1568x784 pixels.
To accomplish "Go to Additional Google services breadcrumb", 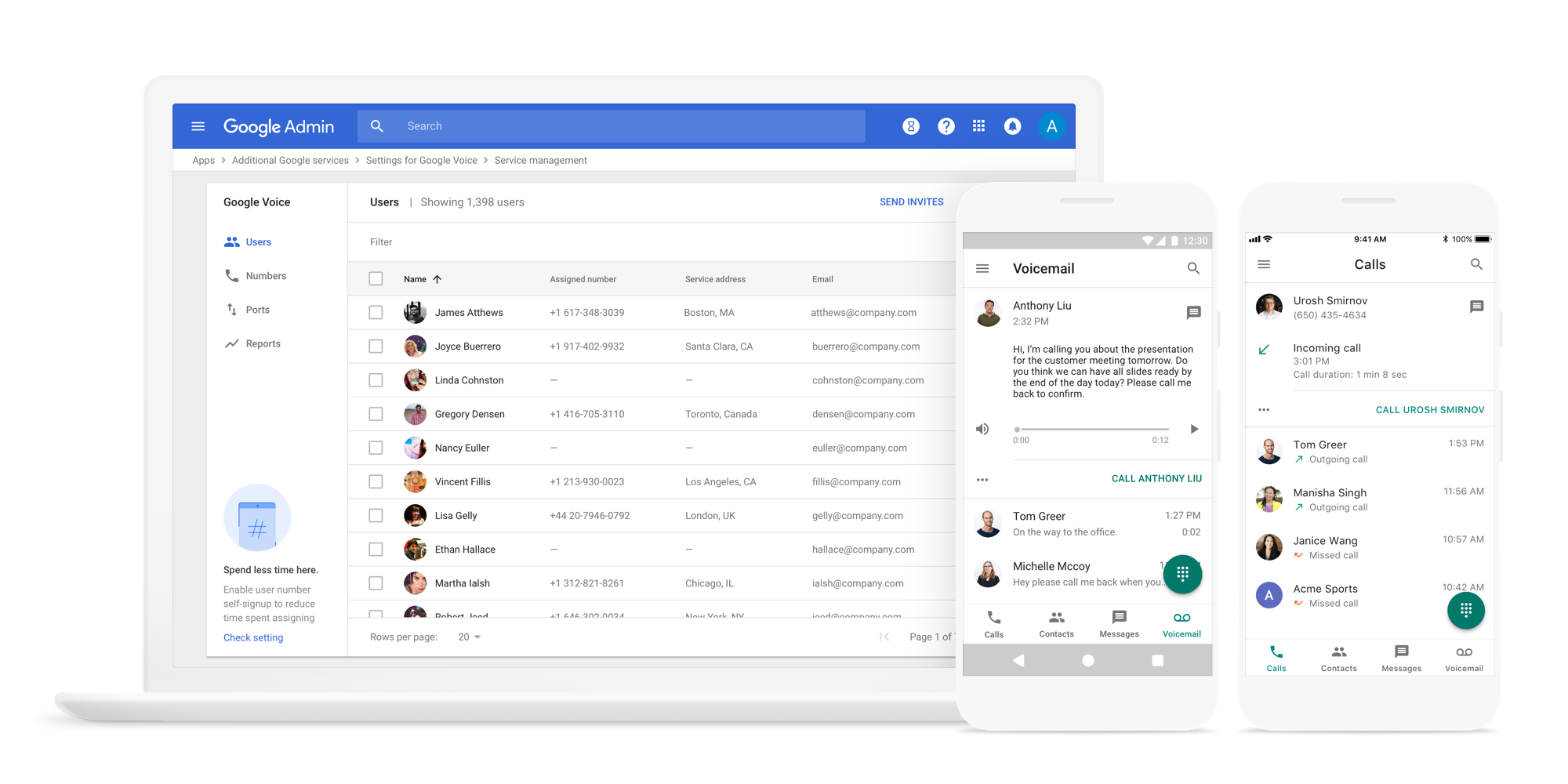I will pos(290,161).
